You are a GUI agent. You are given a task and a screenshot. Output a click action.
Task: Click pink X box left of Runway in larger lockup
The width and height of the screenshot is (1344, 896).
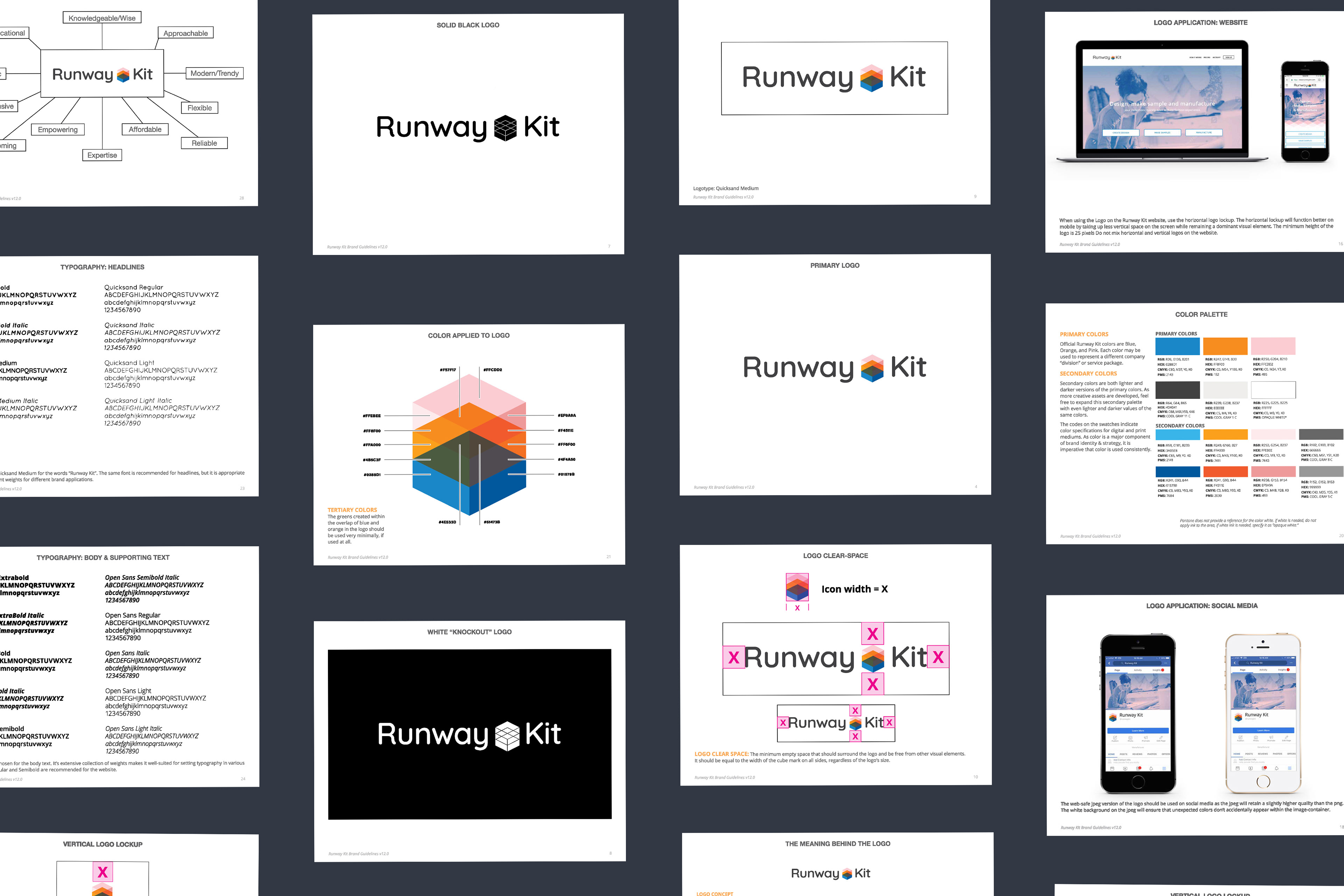pos(734,657)
